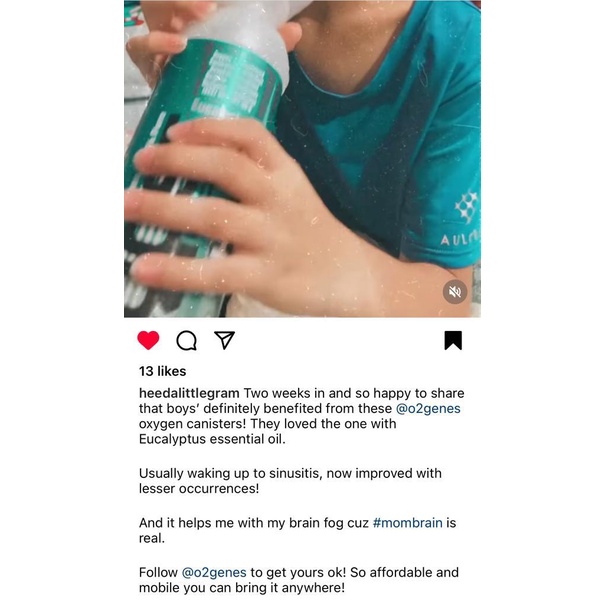The image size is (605, 605).
Task: Open @o2genes mention before 'oxygen canisters'
Action: pyautogui.click(x=428, y=409)
